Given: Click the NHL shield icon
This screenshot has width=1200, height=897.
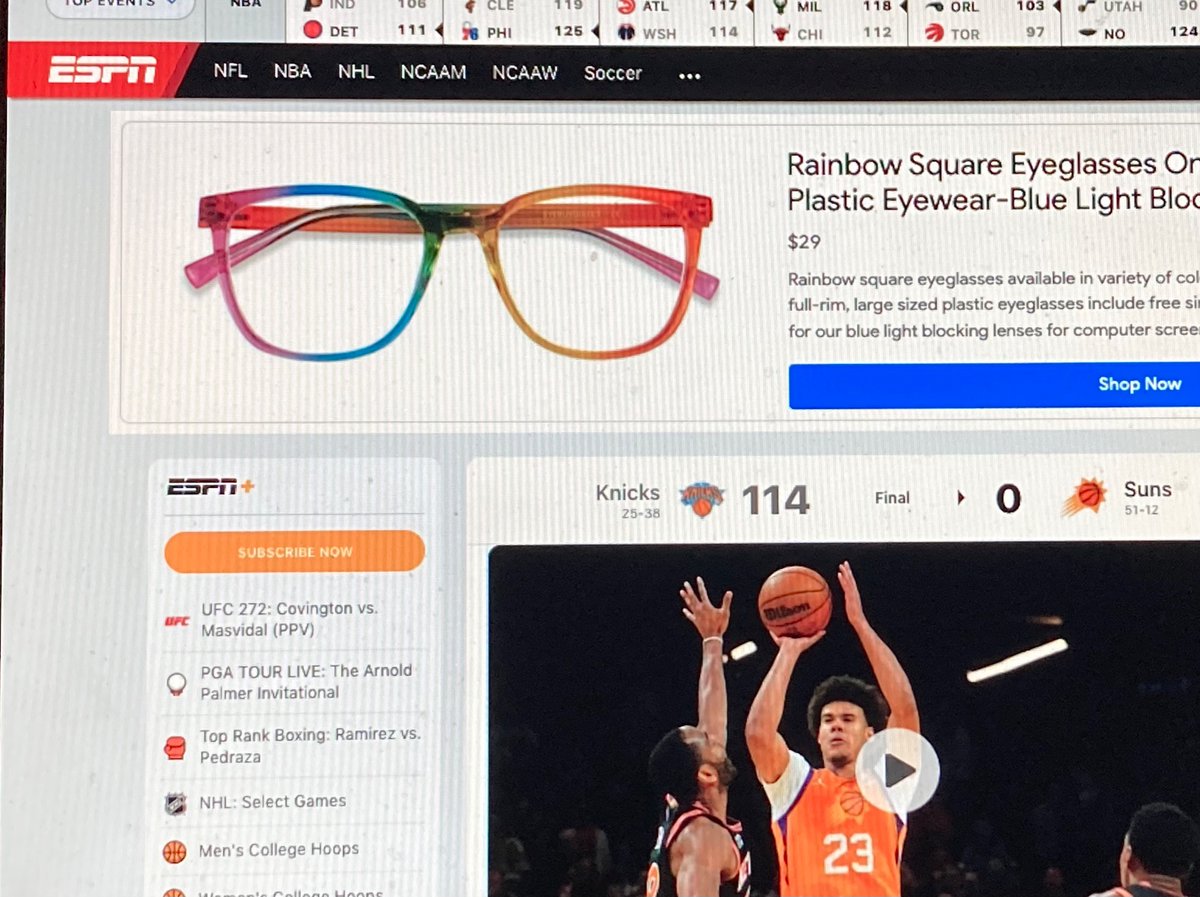Looking at the screenshot, I should [175, 803].
